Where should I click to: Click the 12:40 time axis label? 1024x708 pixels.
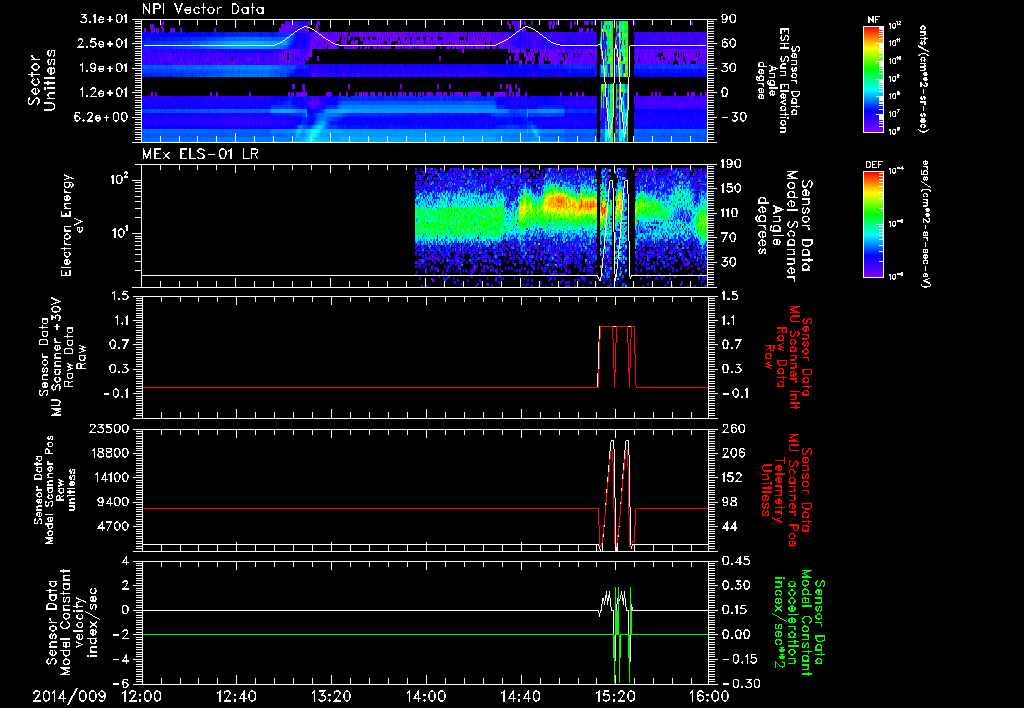pyautogui.click(x=236, y=696)
